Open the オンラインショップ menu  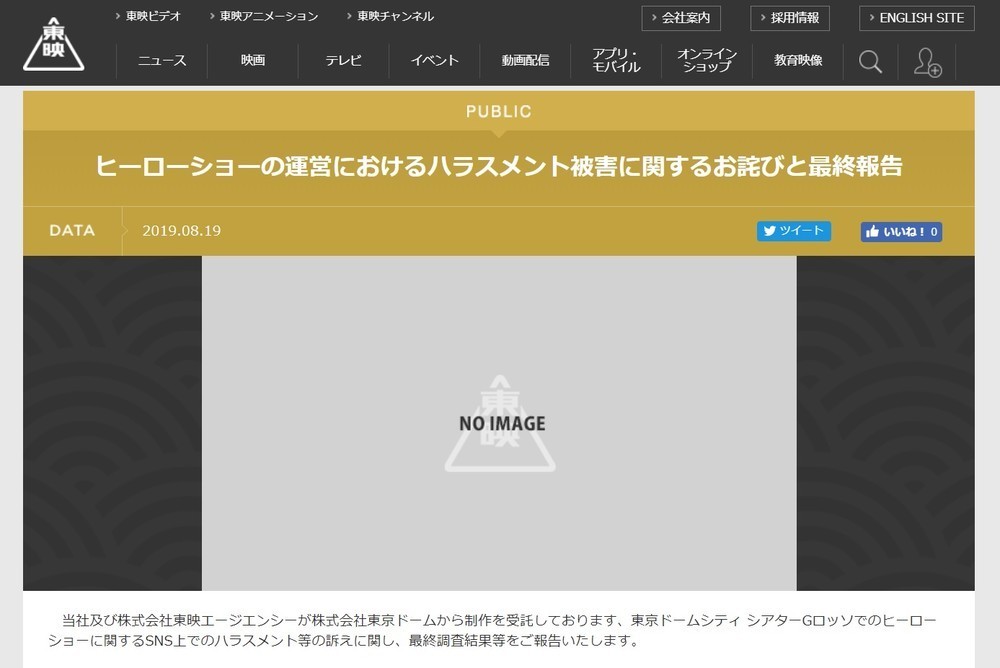tap(707, 61)
